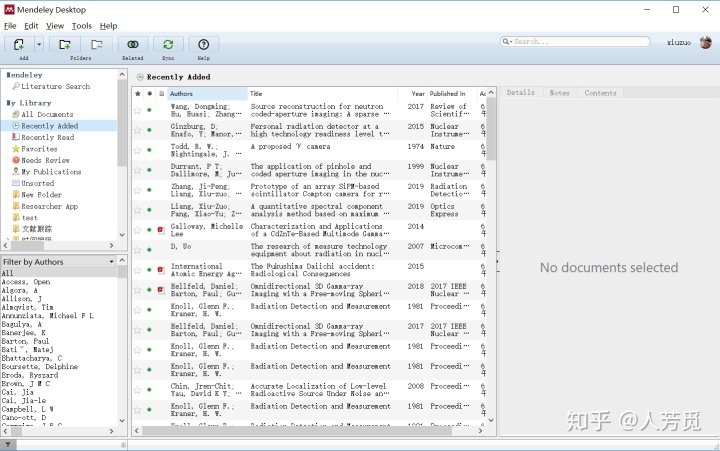Image resolution: width=720 pixels, height=451 pixels.
Task: Click the Add document toolbar icon
Action: coord(19,45)
